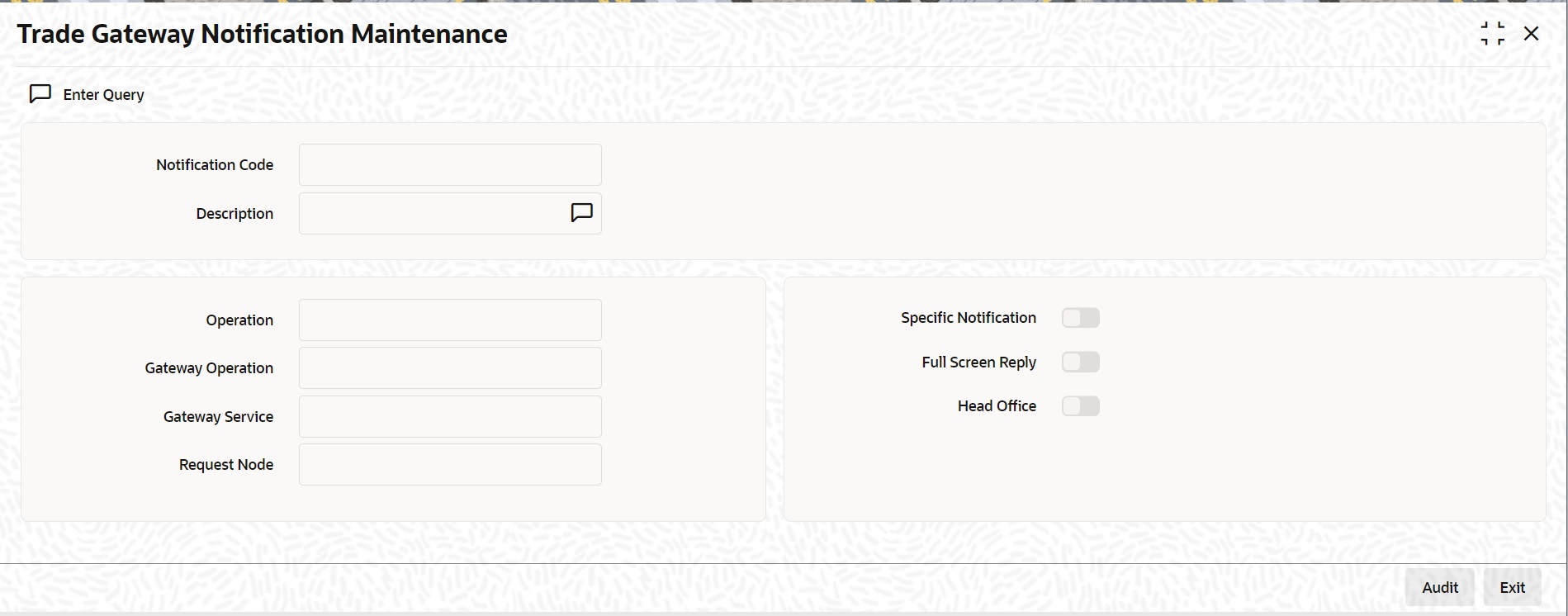Click the Description label text
Image resolution: width=1568 pixels, height=616 pixels.
(x=234, y=214)
